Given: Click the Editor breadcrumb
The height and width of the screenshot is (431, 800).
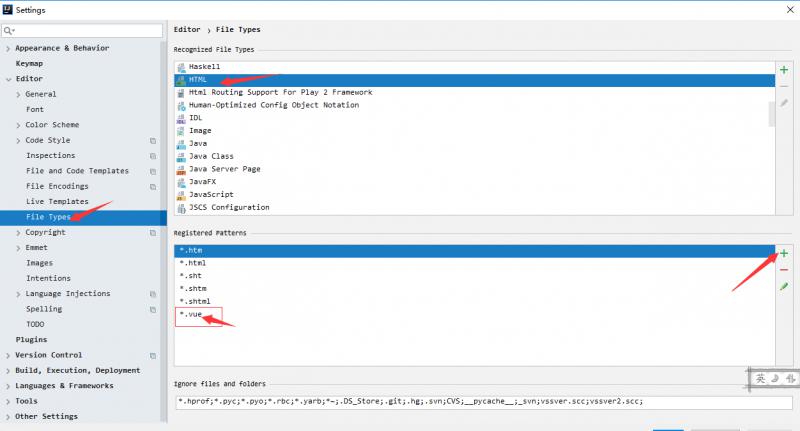Looking at the screenshot, I should [x=187, y=30].
